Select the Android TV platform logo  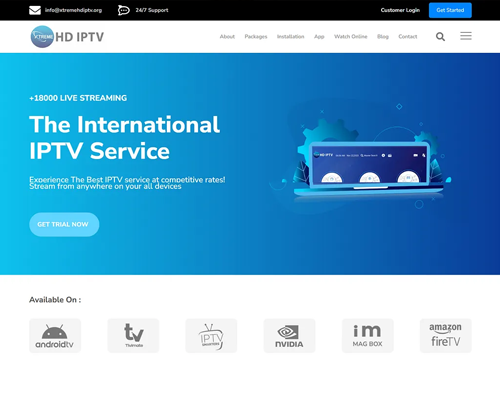(x=55, y=336)
